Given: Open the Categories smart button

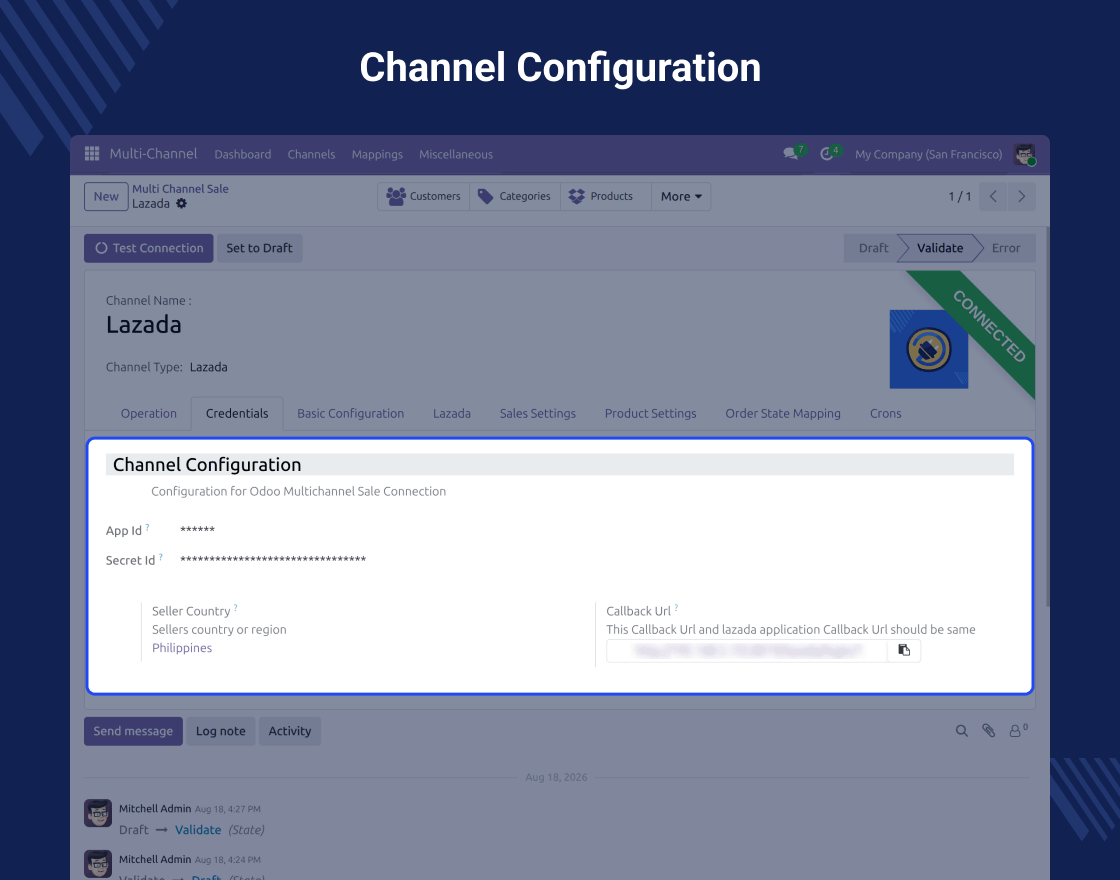Looking at the screenshot, I should (x=514, y=196).
